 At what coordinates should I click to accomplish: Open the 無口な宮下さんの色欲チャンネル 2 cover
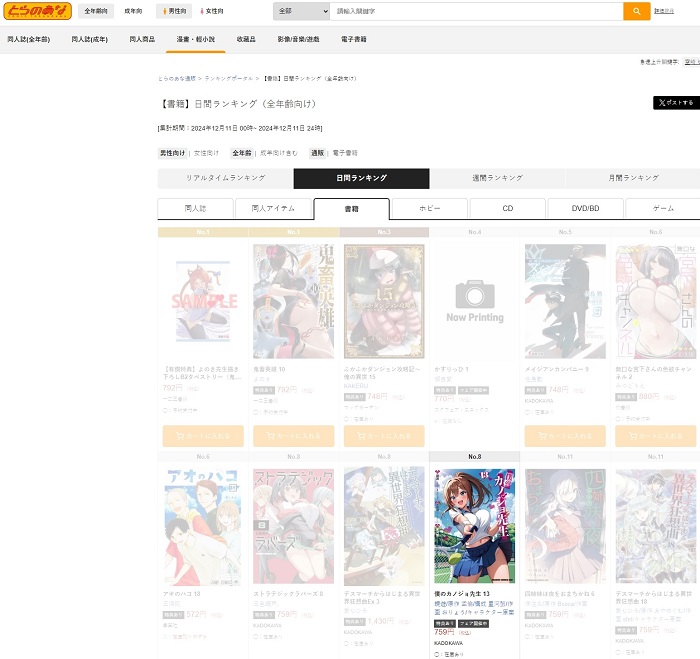tap(655, 301)
